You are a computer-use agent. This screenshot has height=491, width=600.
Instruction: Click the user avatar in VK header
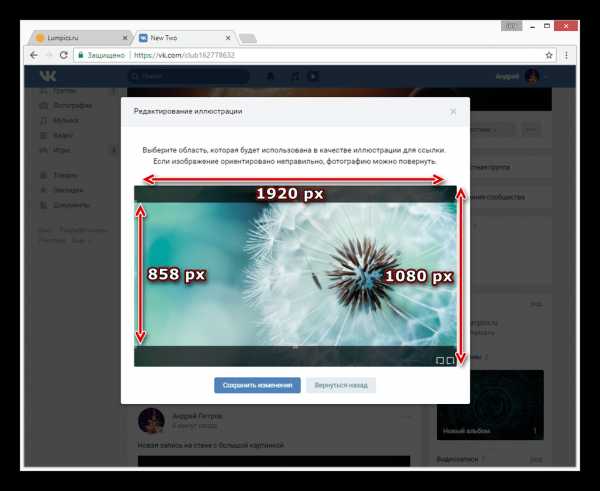click(532, 76)
